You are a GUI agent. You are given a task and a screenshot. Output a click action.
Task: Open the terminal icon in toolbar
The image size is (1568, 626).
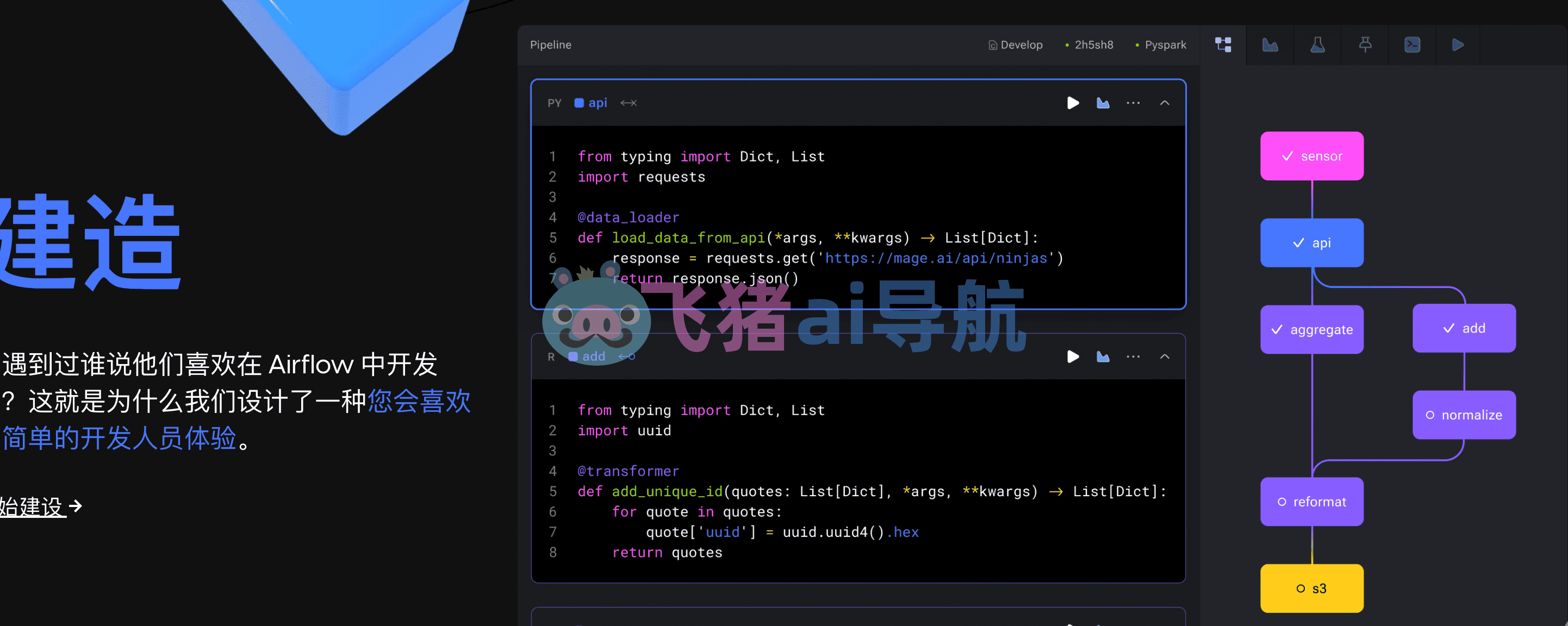[x=1412, y=45]
